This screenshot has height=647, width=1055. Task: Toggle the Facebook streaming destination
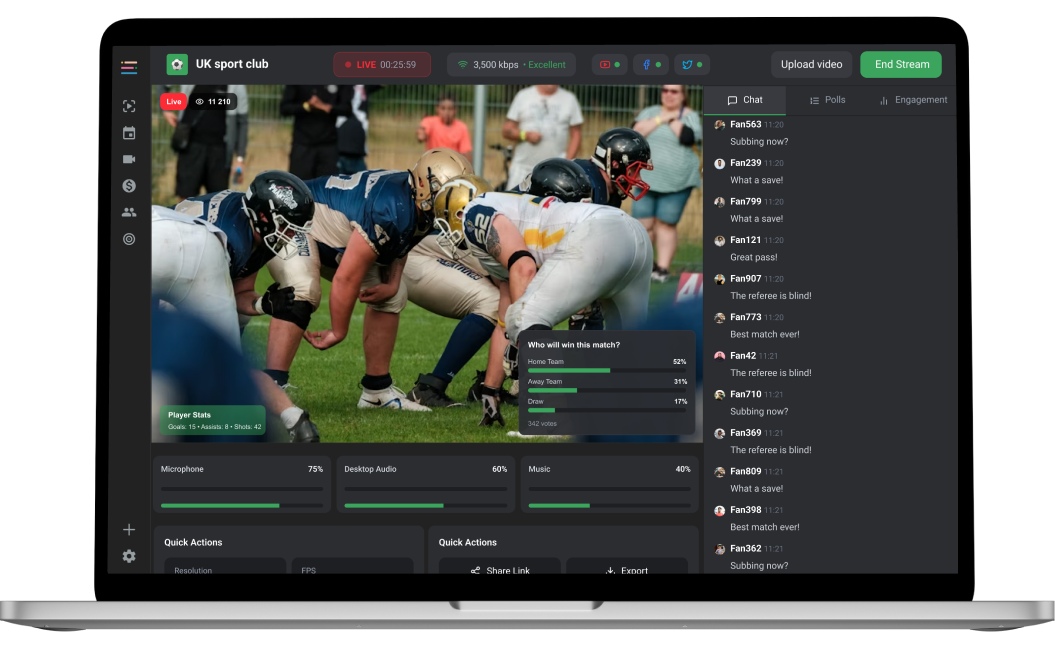click(650, 63)
